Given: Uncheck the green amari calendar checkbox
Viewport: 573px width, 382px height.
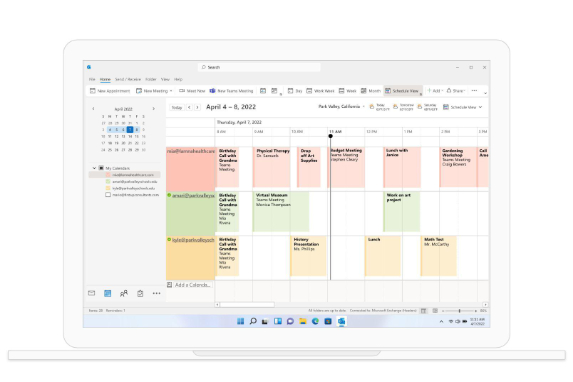Looking at the screenshot, I should click(108, 181).
